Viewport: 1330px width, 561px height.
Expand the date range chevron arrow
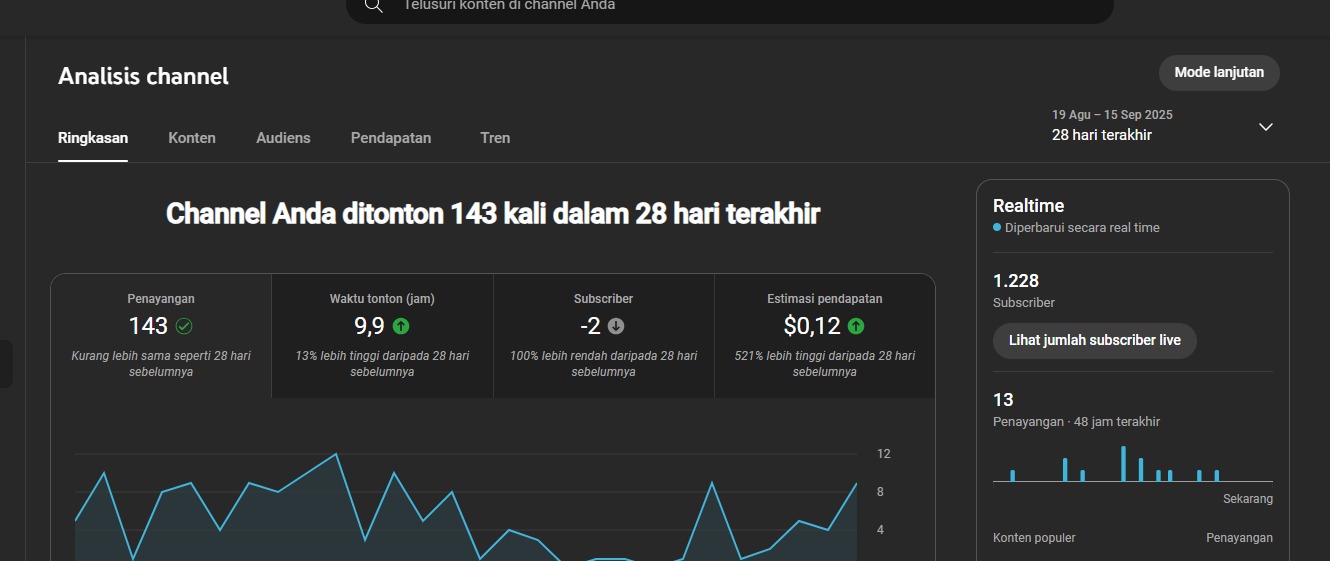coord(1265,127)
